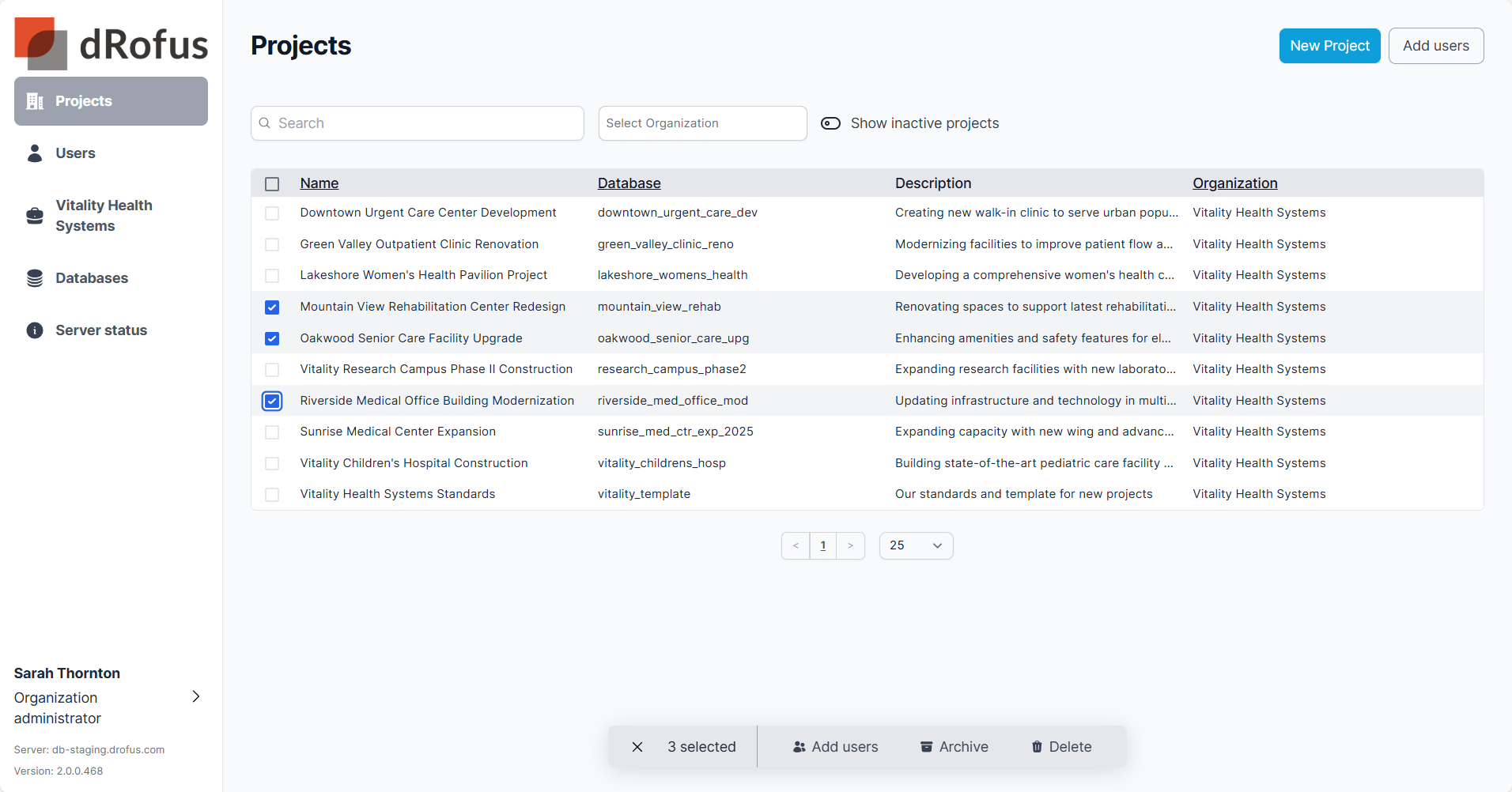This screenshot has height=792, width=1512.
Task: Open the Select Organization dropdown
Action: point(702,123)
